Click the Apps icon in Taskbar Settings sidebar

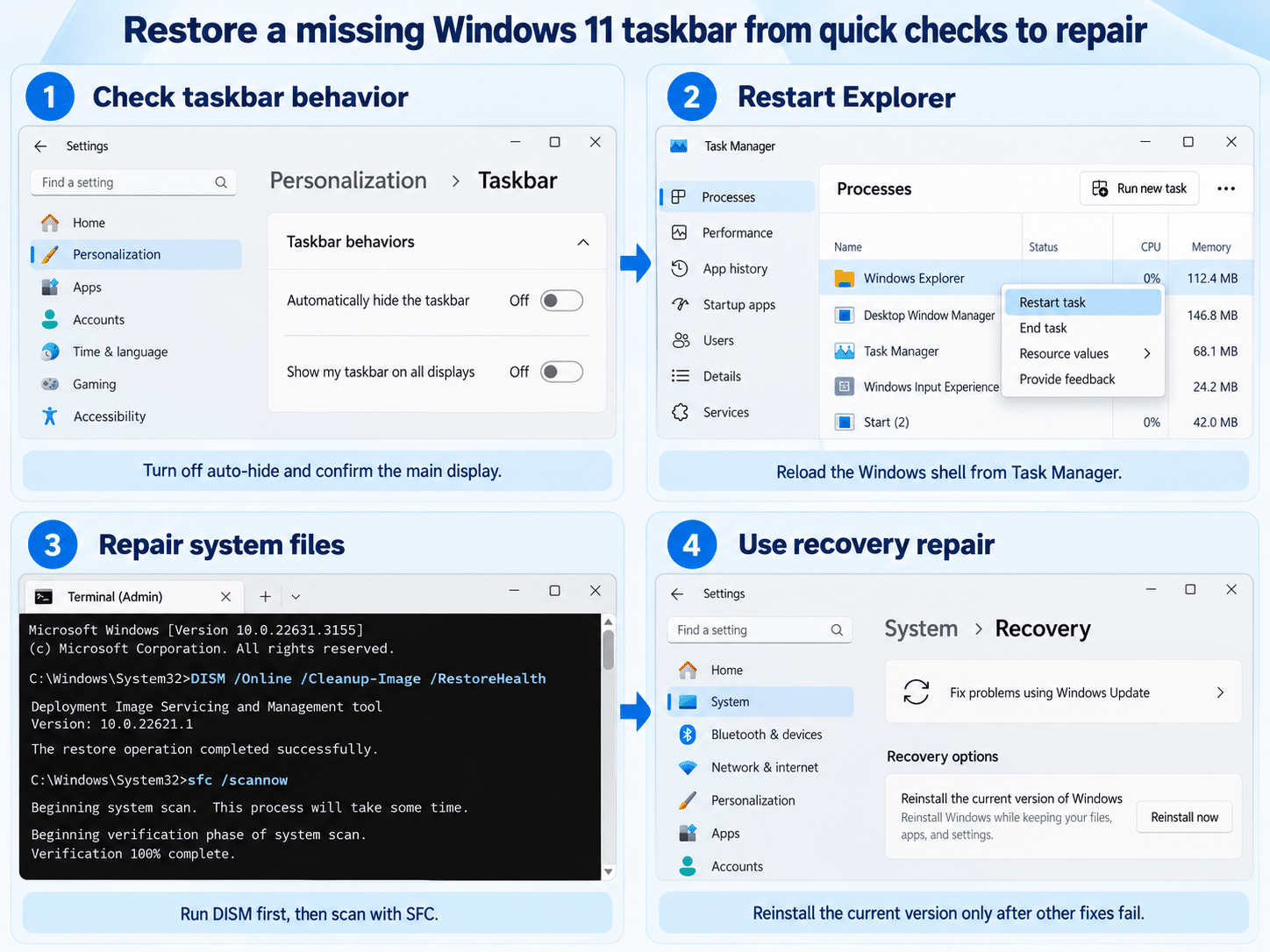click(x=50, y=287)
